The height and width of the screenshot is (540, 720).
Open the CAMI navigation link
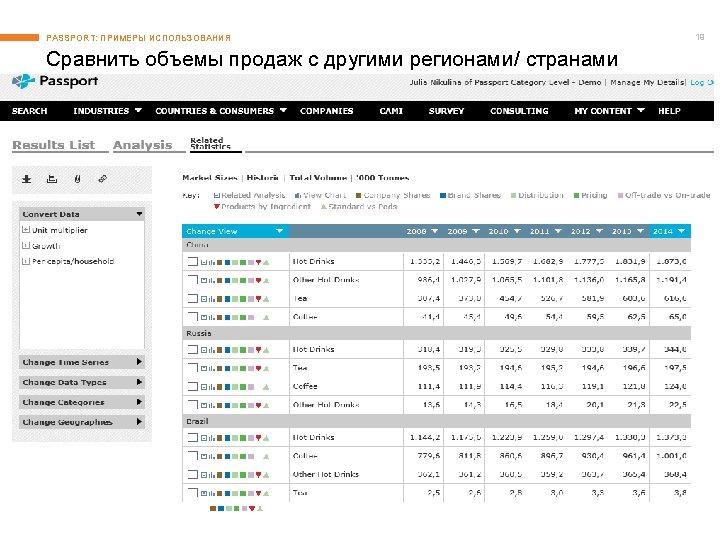391,111
